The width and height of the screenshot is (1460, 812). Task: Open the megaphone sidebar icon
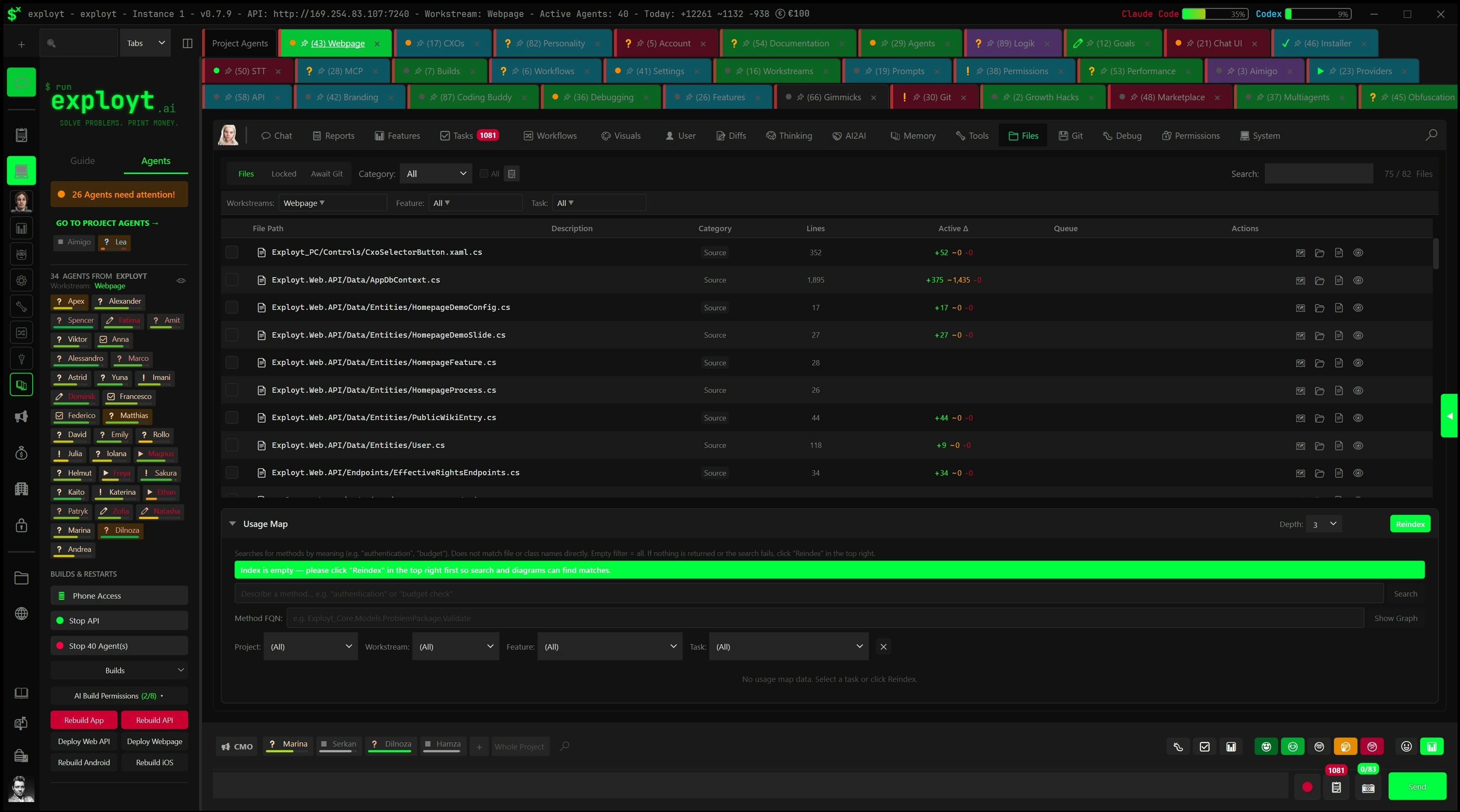[21, 416]
